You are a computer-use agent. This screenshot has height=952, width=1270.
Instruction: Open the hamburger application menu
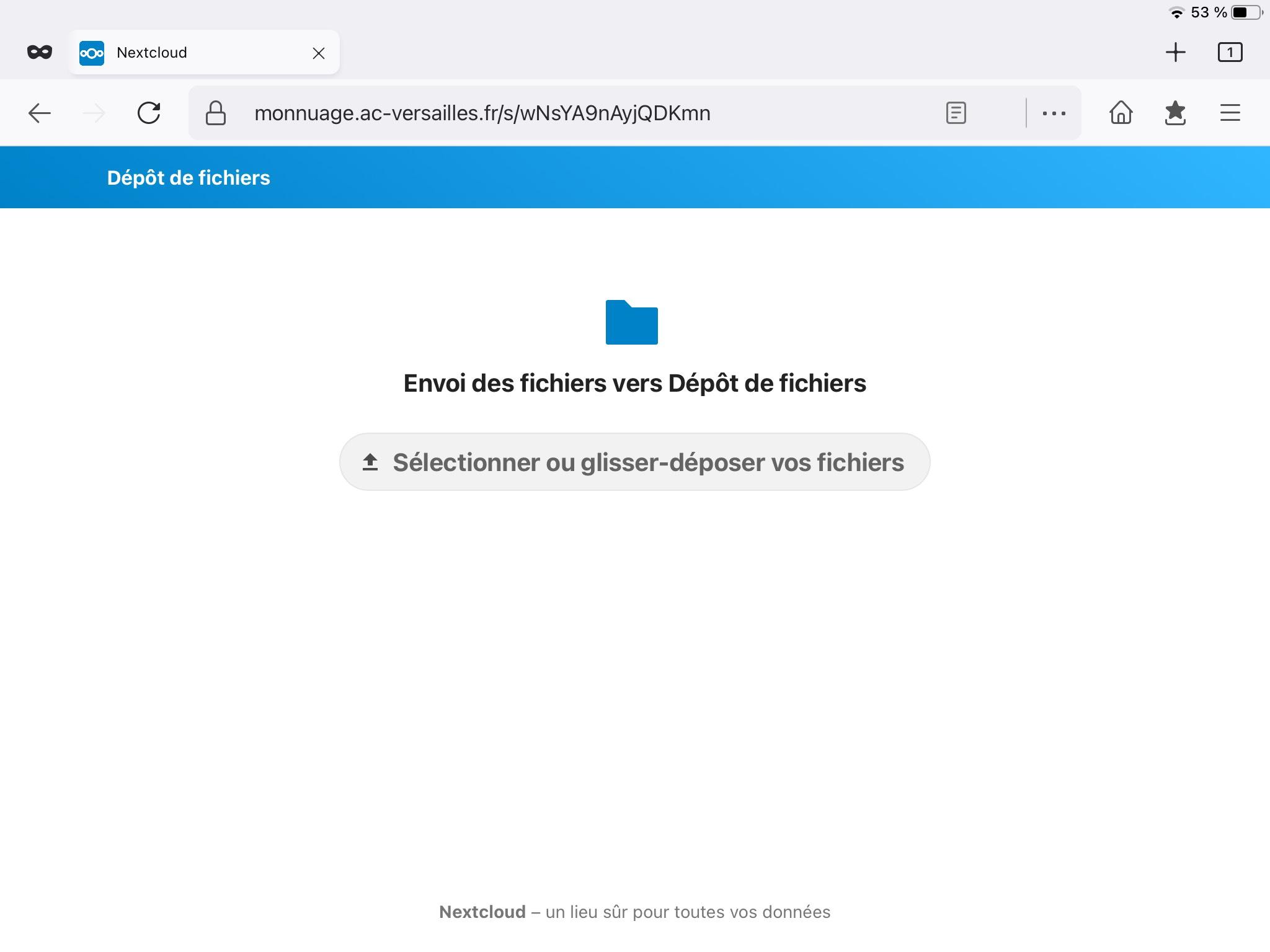(x=1230, y=113)
